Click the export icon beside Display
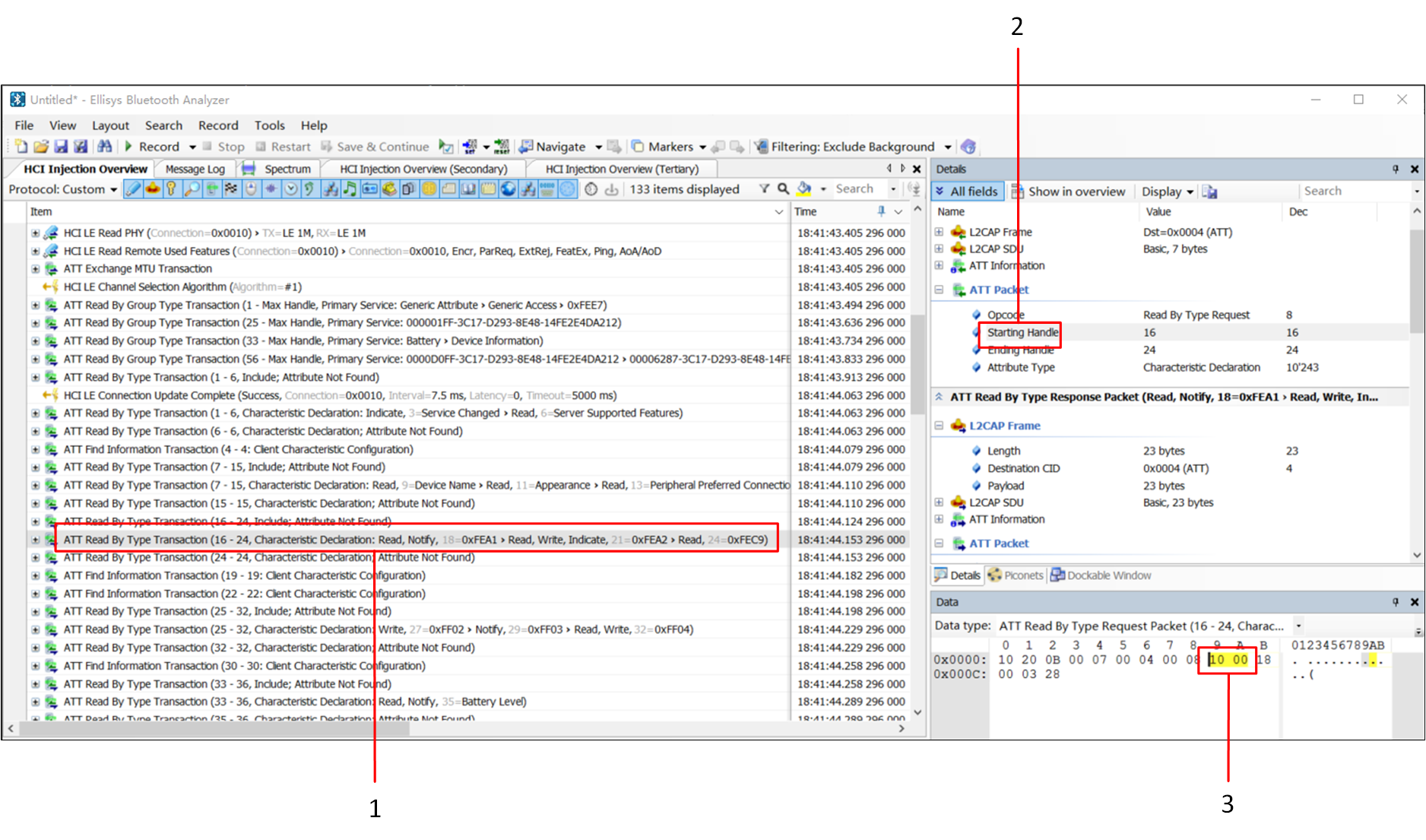The height and width of the screenshot is (840, 1426). tap(1209, 192)
